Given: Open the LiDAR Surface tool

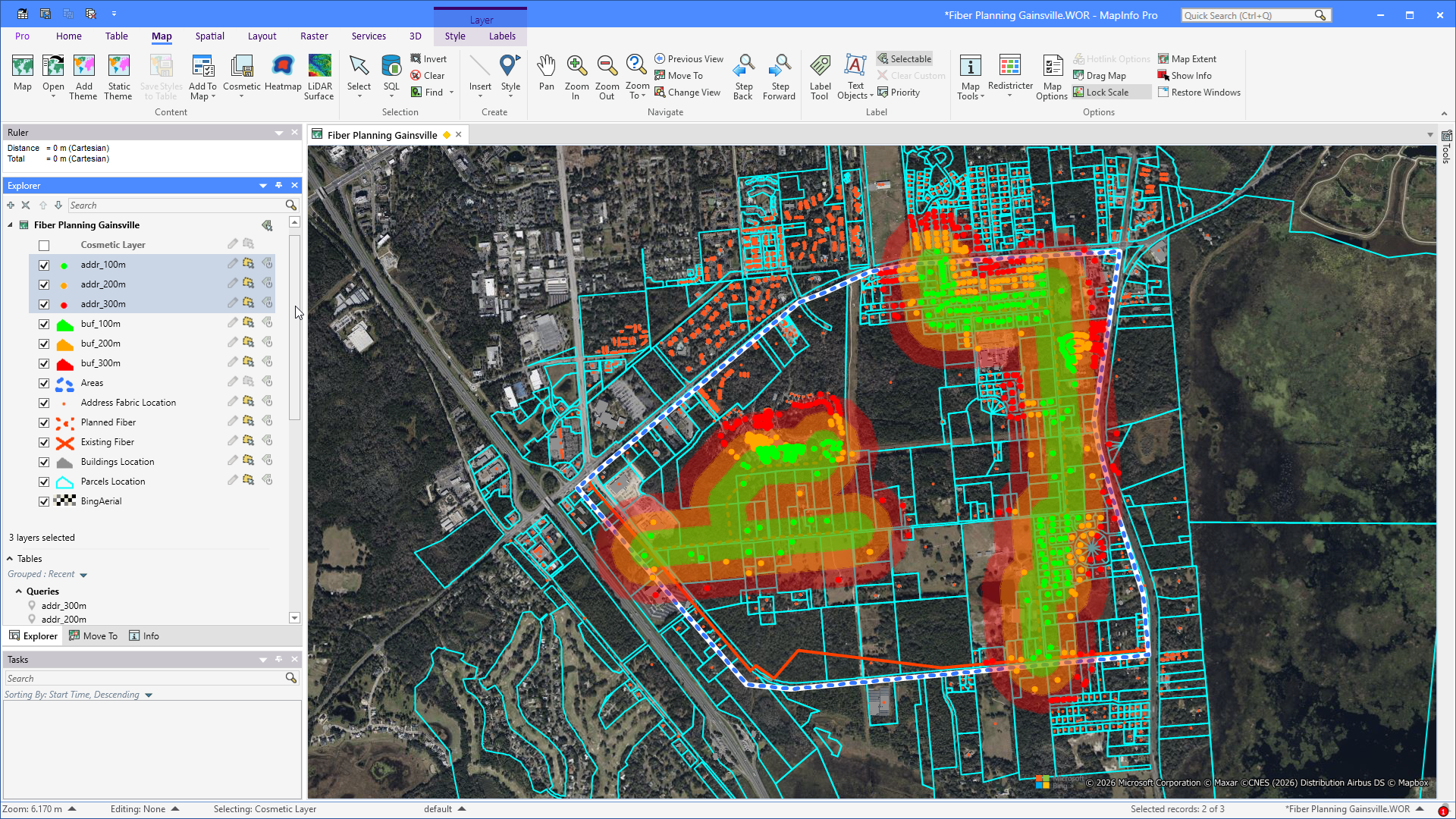Looking at the screenshot, I should 319,76.
